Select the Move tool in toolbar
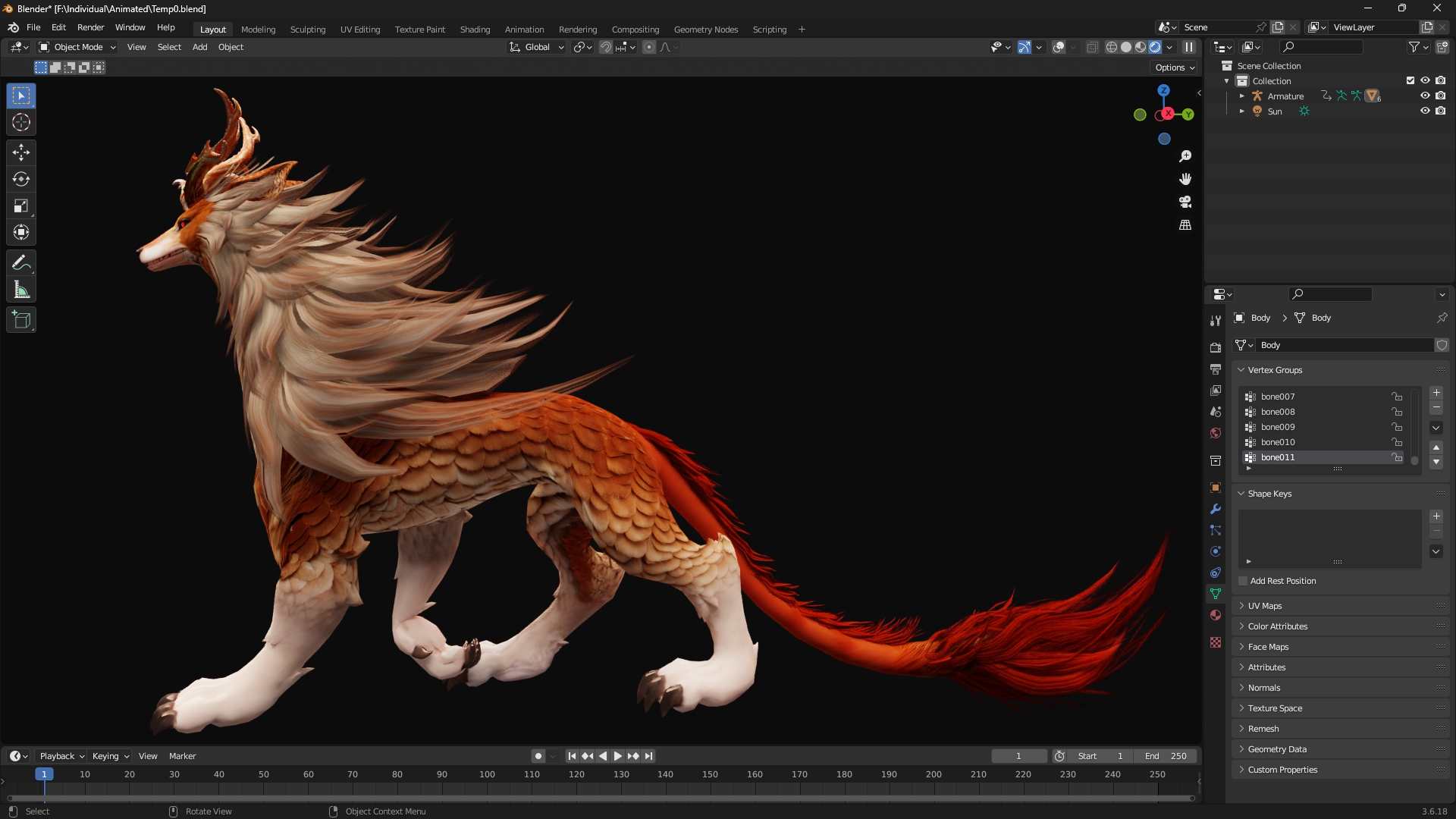The width and height of the screenshot is (1456, 819). [21, 152]
